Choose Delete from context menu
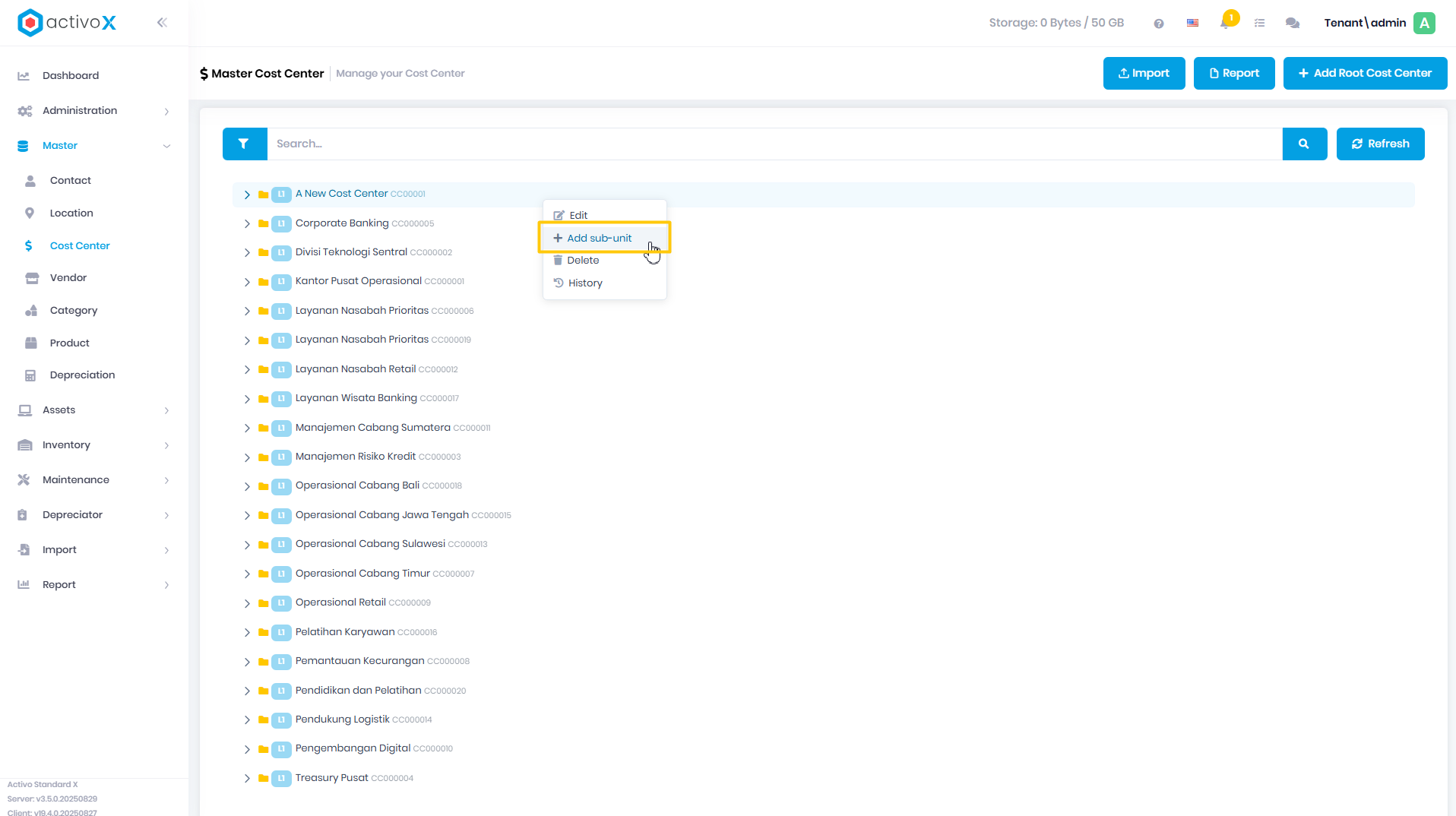The image size is (1456, 816). [605, 261]
